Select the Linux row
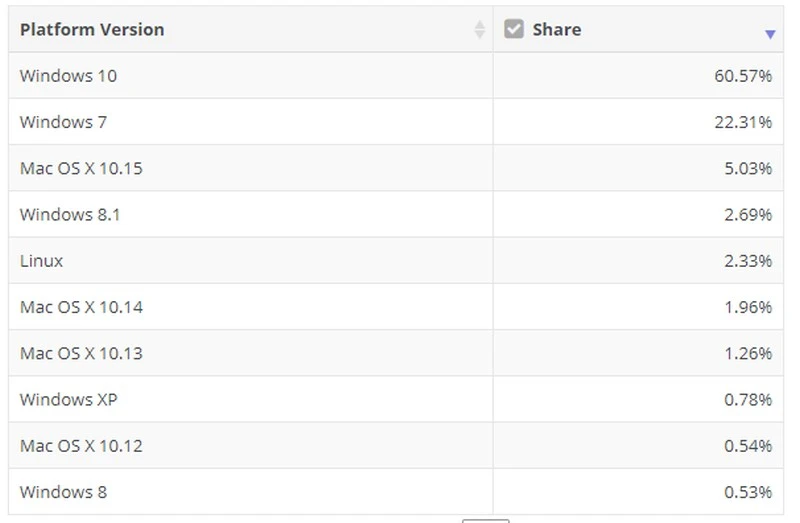Screen dimensions: 800x523 pos(396,261)
